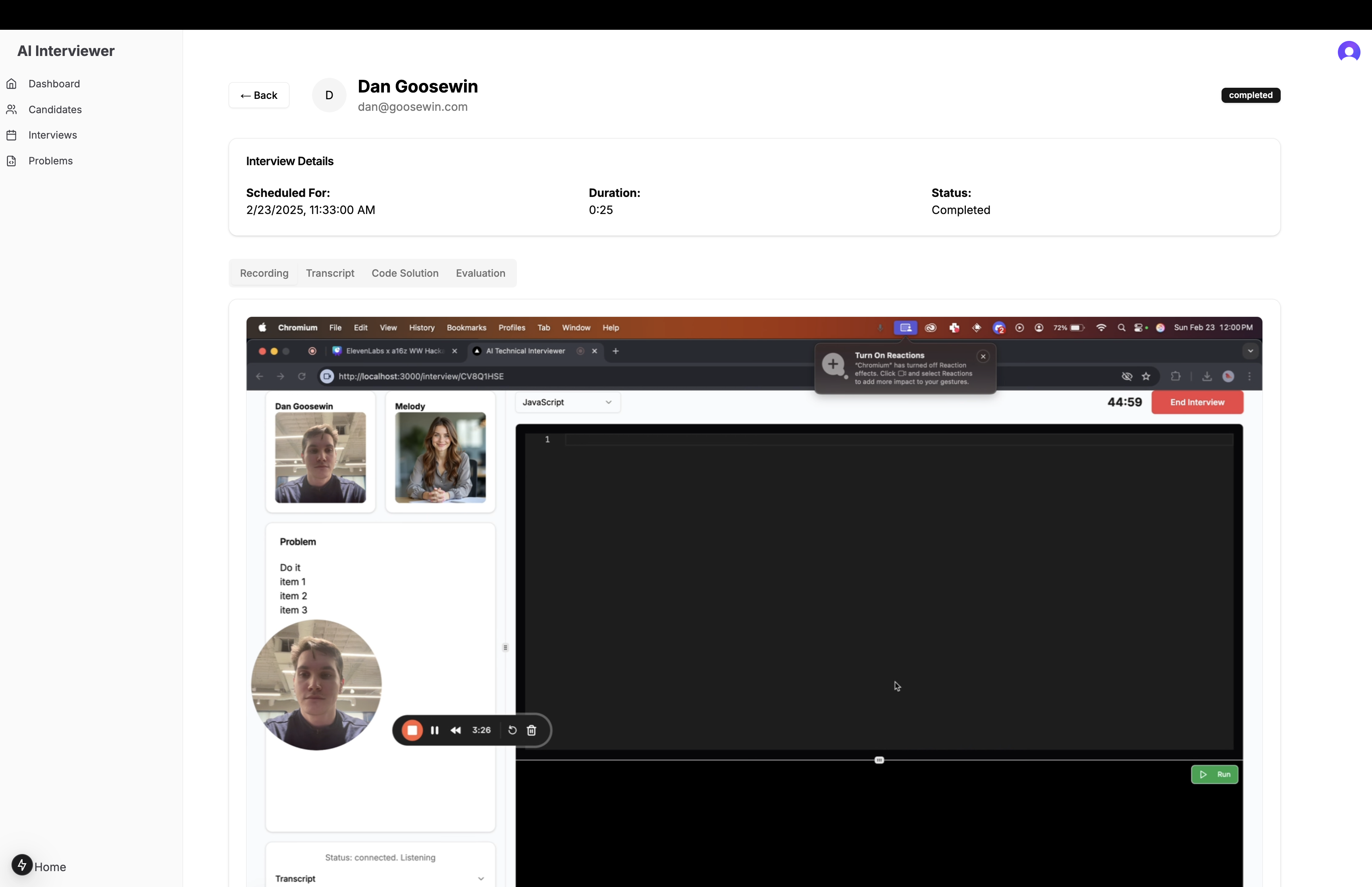
Task: Click the restart recording icon
Action: (x=512, y=730)
